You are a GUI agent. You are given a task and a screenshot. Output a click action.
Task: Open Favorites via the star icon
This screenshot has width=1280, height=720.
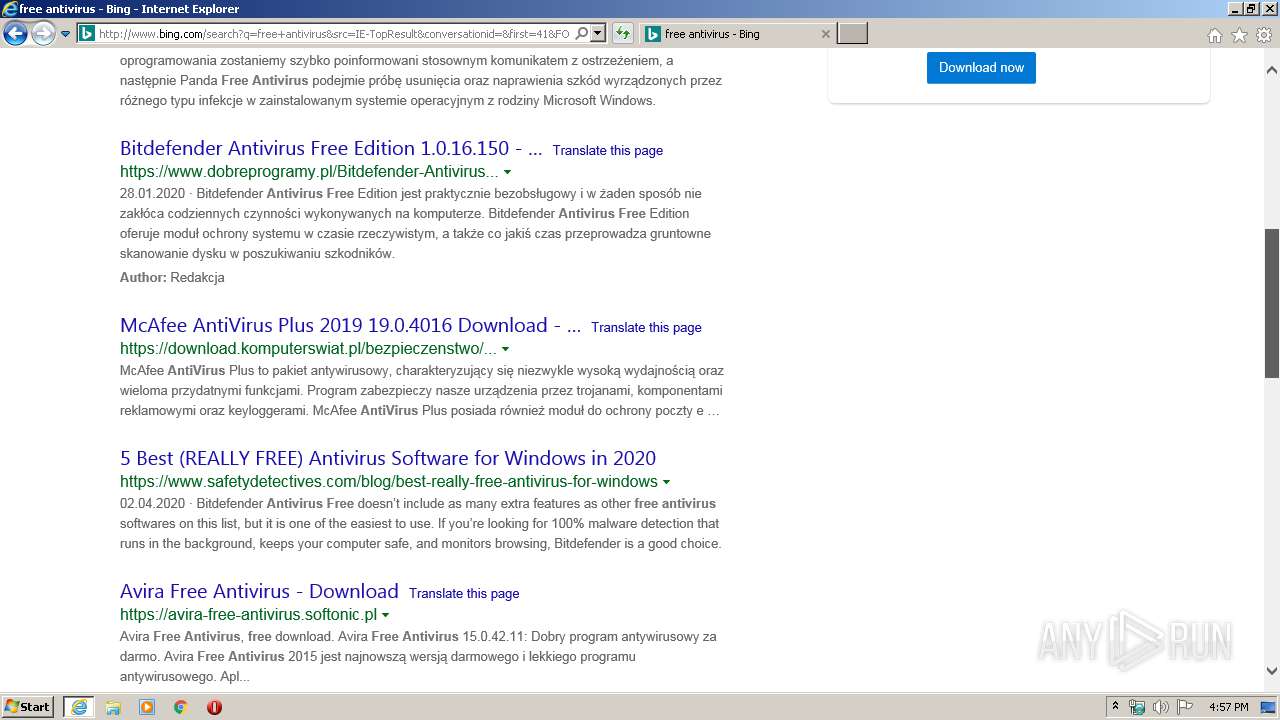pos(1239,35)
